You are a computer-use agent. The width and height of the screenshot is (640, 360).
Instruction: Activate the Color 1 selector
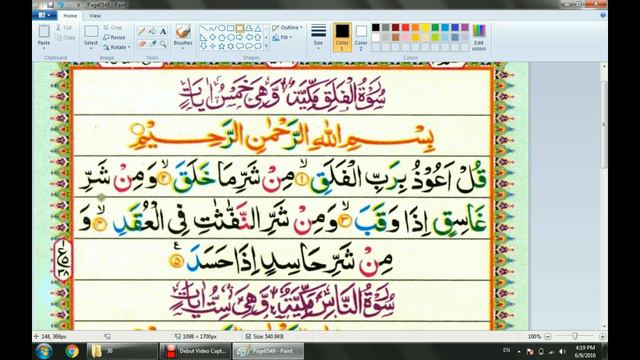coord(342,38)
